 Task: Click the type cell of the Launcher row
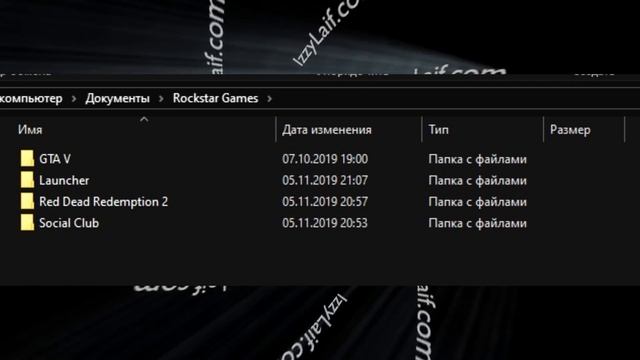click(x=478, y=181)
